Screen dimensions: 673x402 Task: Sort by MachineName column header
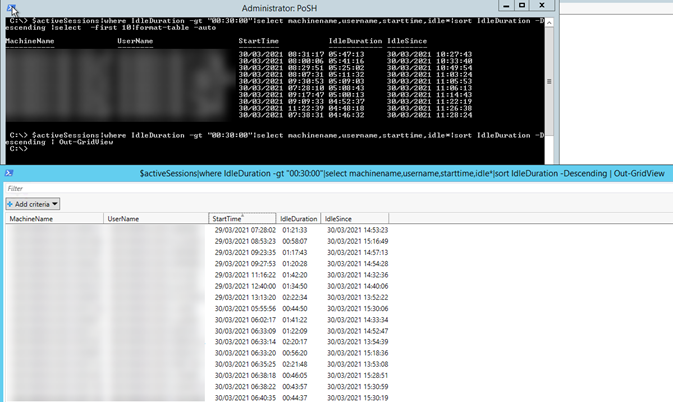click(x=54, y=218)
